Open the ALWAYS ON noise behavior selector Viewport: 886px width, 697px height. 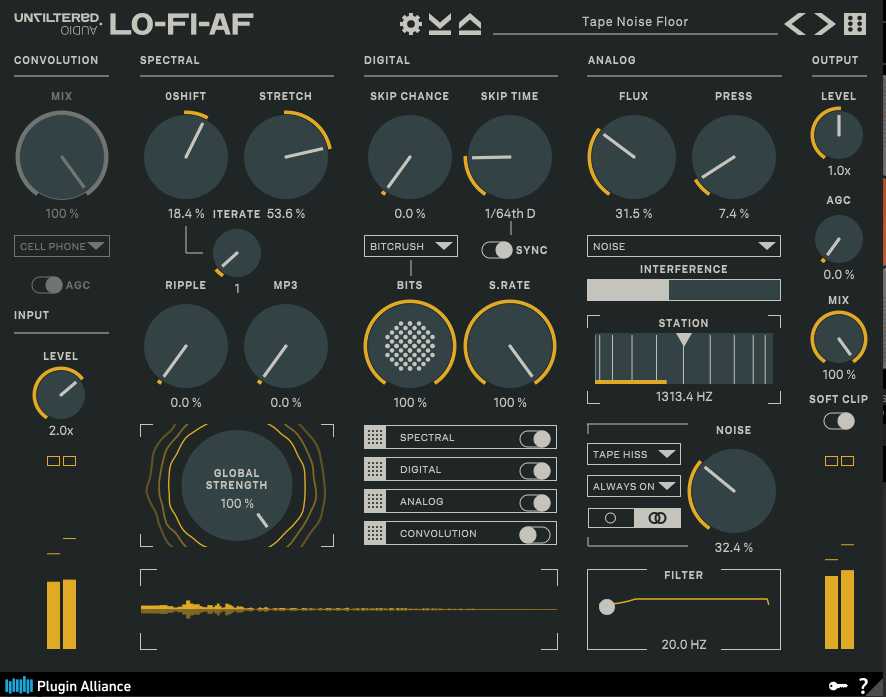pyautogui.click(x=633, y=487)
